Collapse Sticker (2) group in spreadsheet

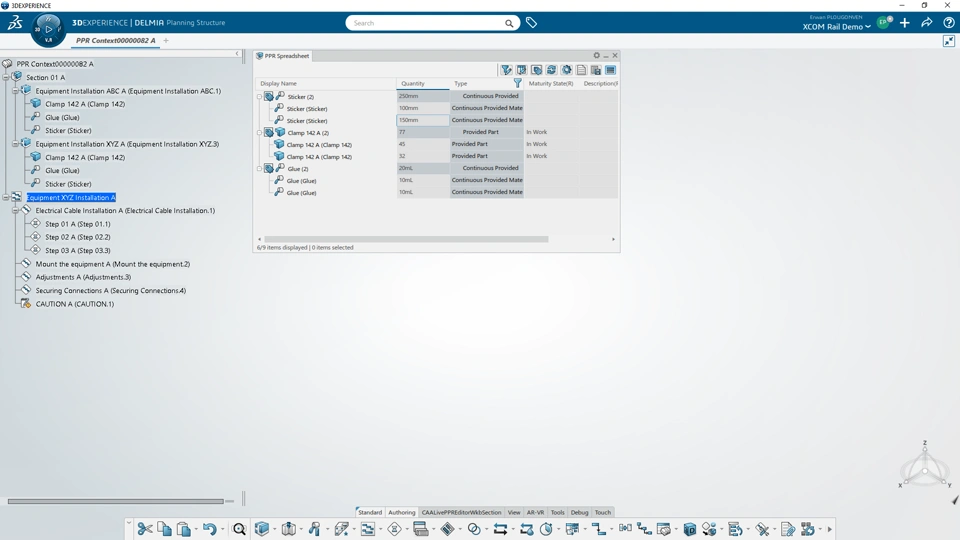260,97
